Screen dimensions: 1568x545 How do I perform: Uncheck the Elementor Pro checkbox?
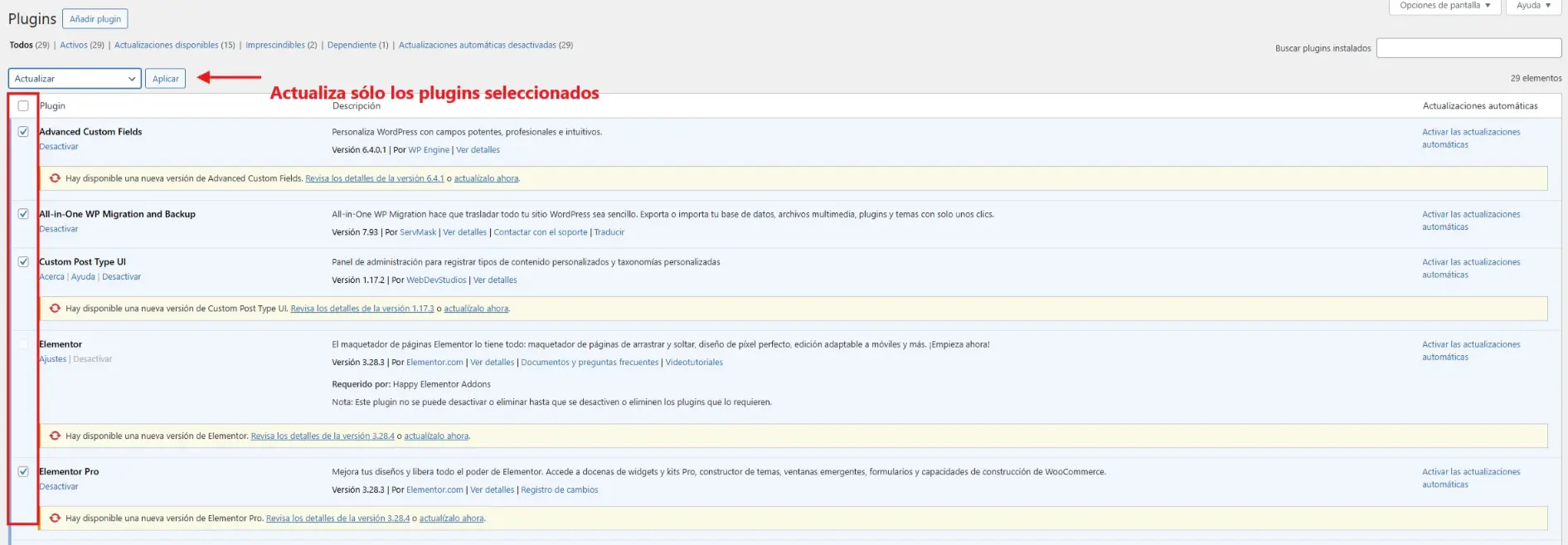click(23, 471)
